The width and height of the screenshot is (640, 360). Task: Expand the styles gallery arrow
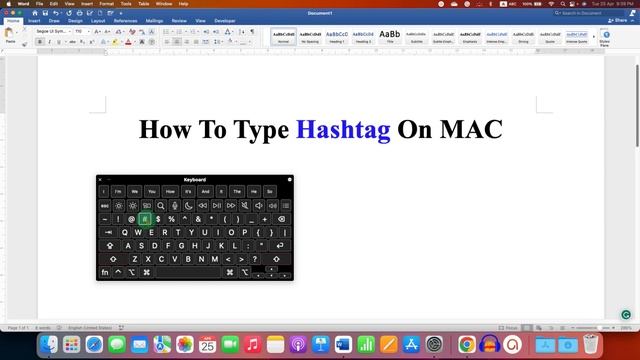click(594, 37)
